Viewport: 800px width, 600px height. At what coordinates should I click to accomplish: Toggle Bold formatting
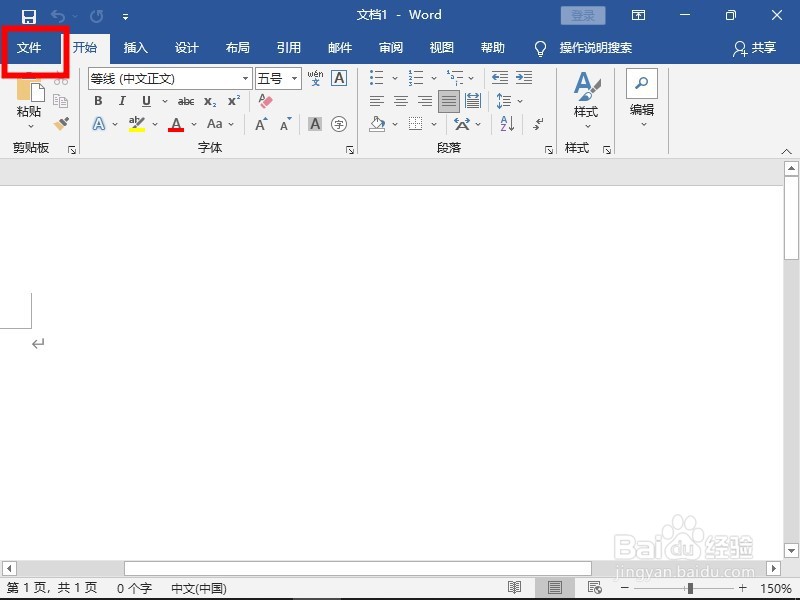98,101
